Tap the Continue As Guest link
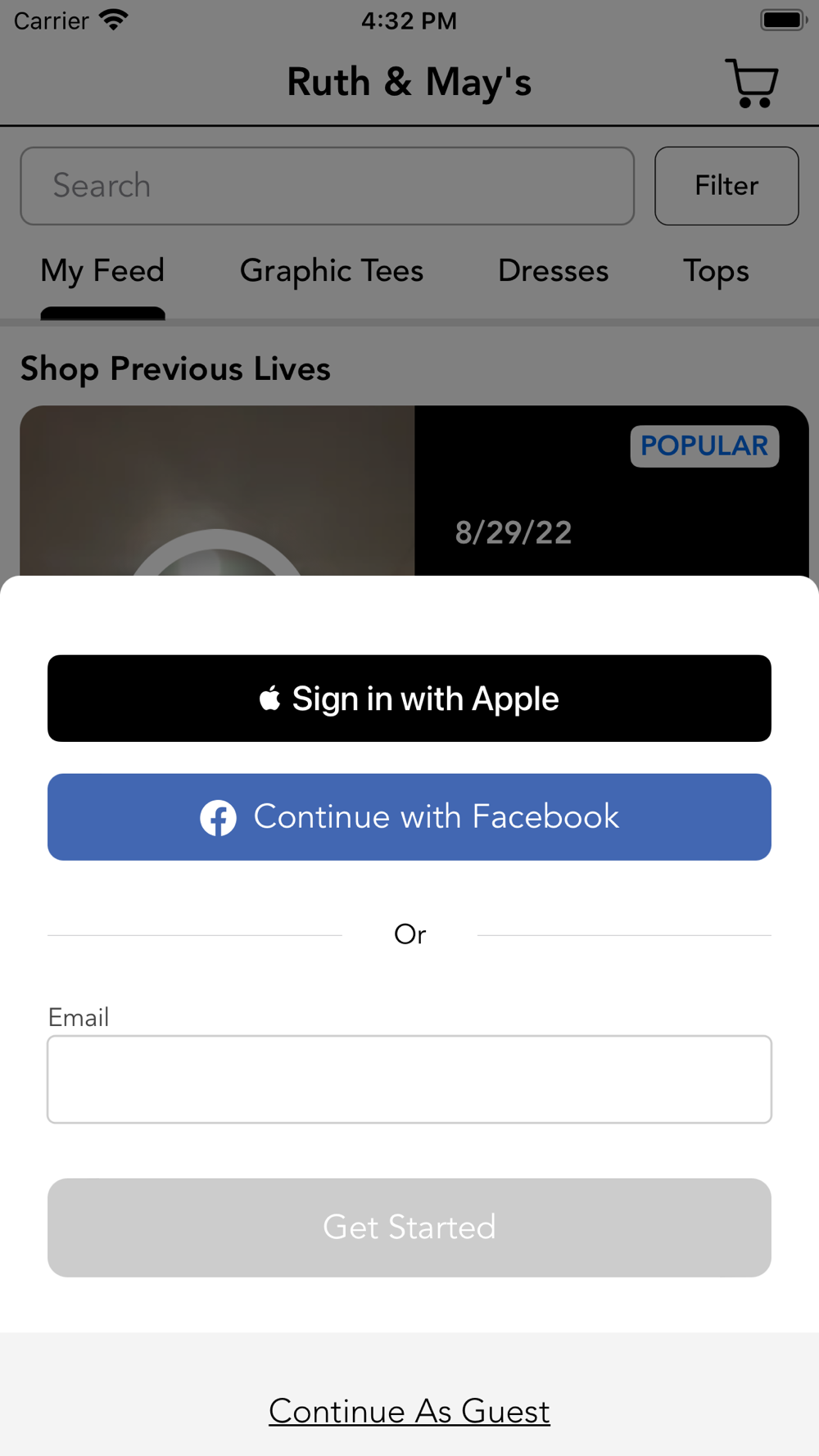 pyautogui.click(x=409, y=1411)
